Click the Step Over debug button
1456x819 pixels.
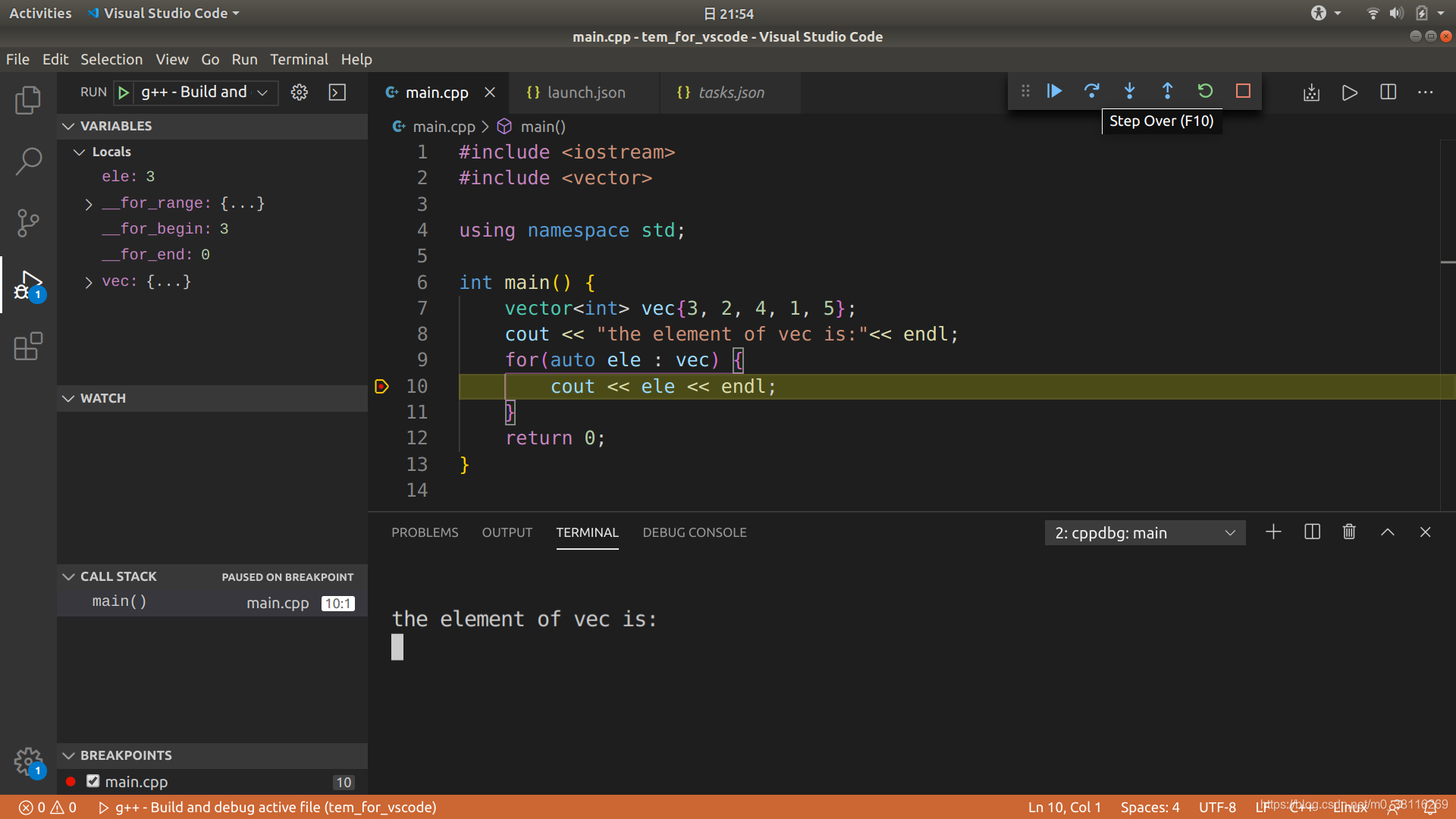pos(1091,91)
